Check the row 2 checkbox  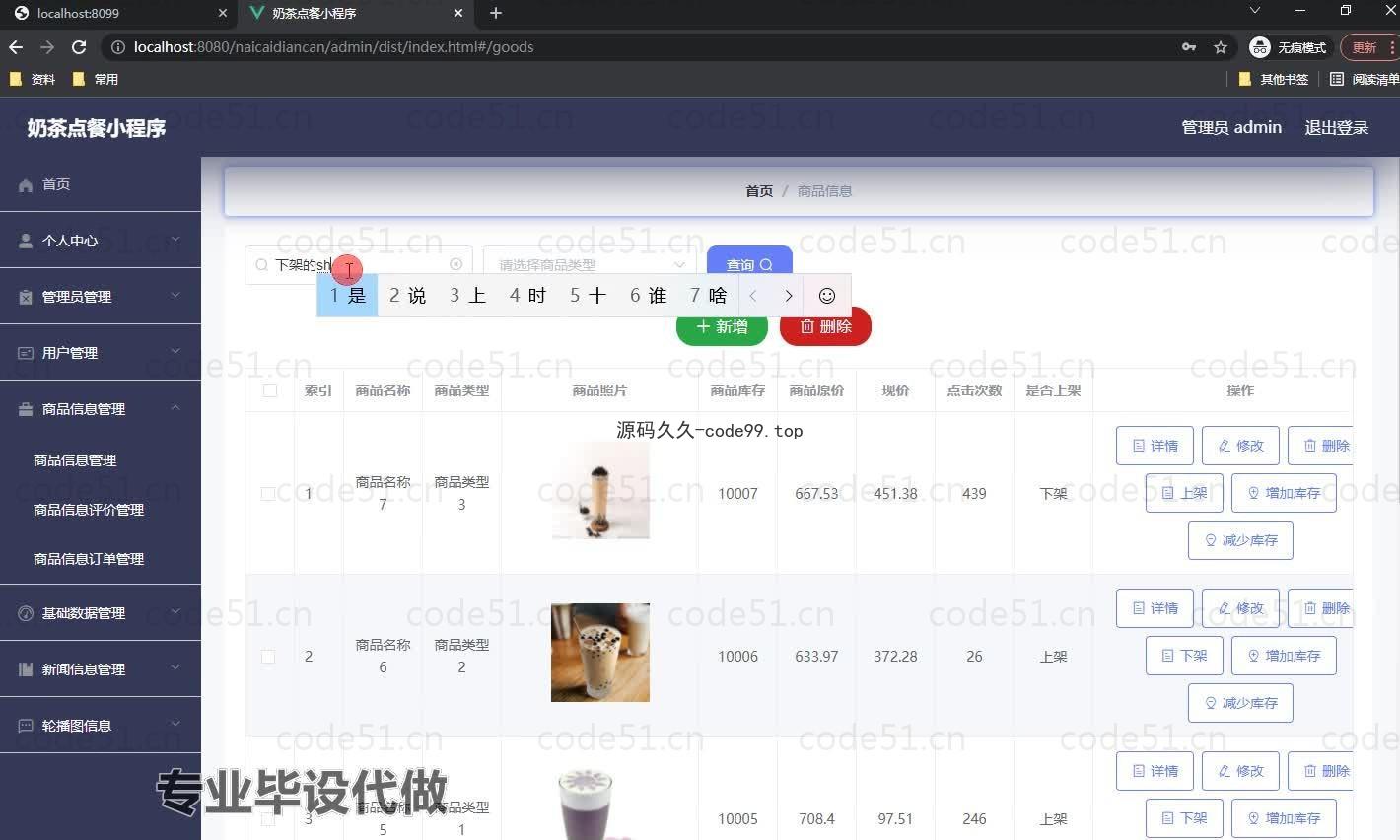tap(268, 656)
